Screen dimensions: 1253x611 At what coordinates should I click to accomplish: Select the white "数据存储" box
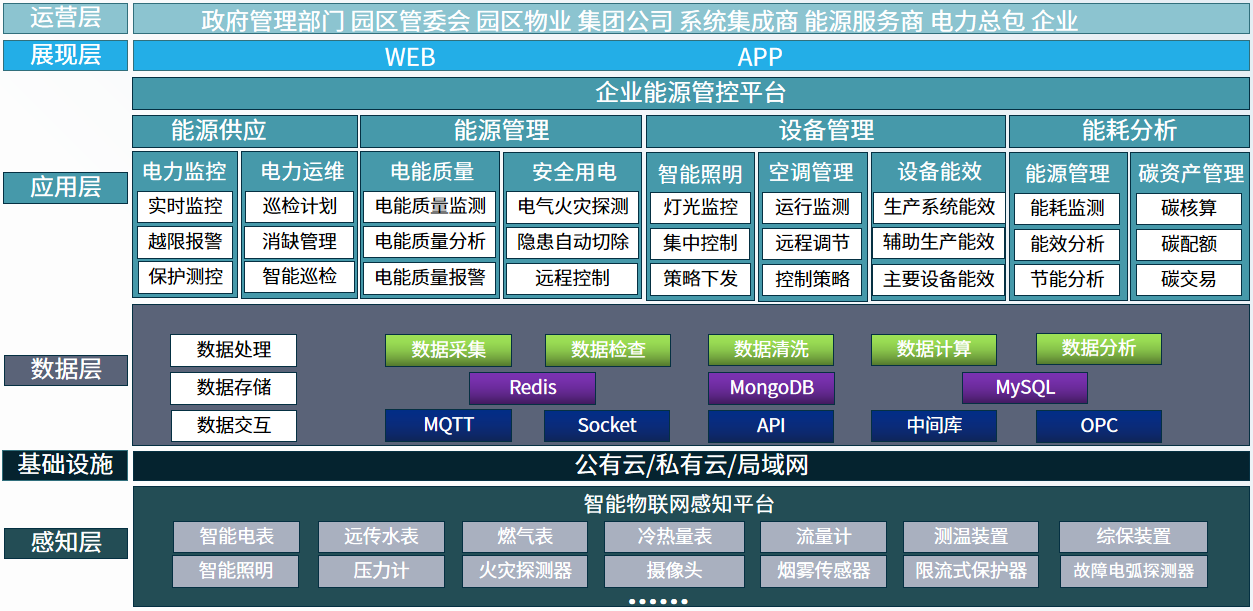coord(234,388)
